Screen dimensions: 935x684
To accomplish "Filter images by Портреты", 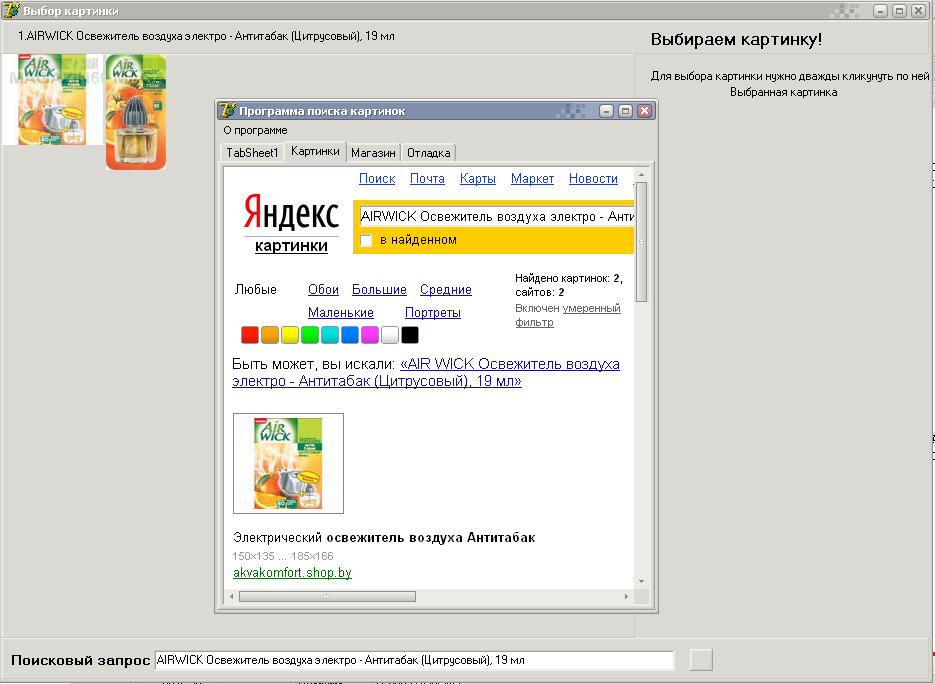I will click(x=433, y=312).
